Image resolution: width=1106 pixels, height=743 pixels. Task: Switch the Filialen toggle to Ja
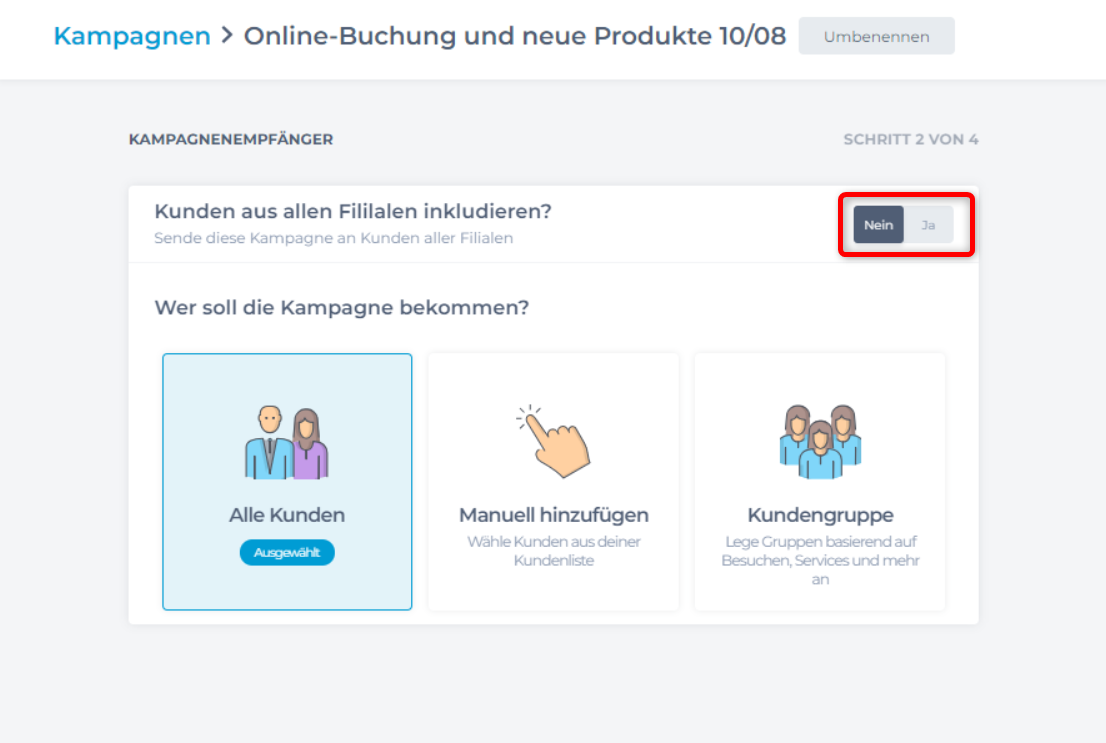928,225
